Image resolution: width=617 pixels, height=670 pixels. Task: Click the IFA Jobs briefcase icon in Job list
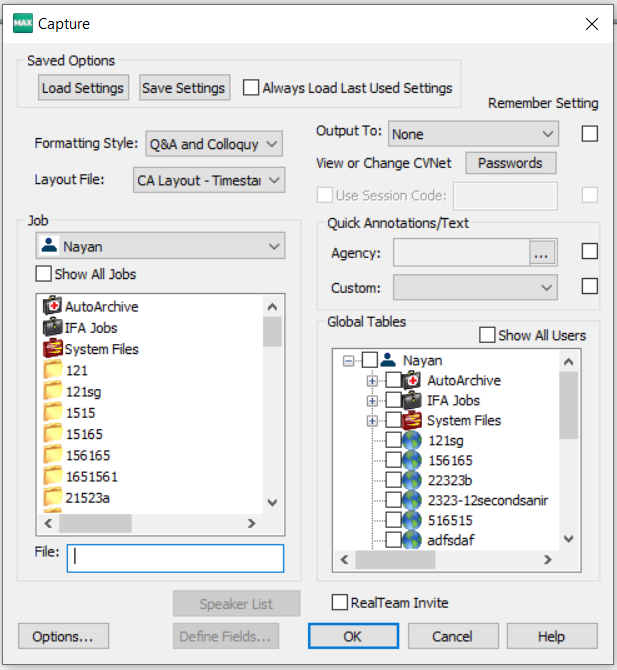[53, 327]
